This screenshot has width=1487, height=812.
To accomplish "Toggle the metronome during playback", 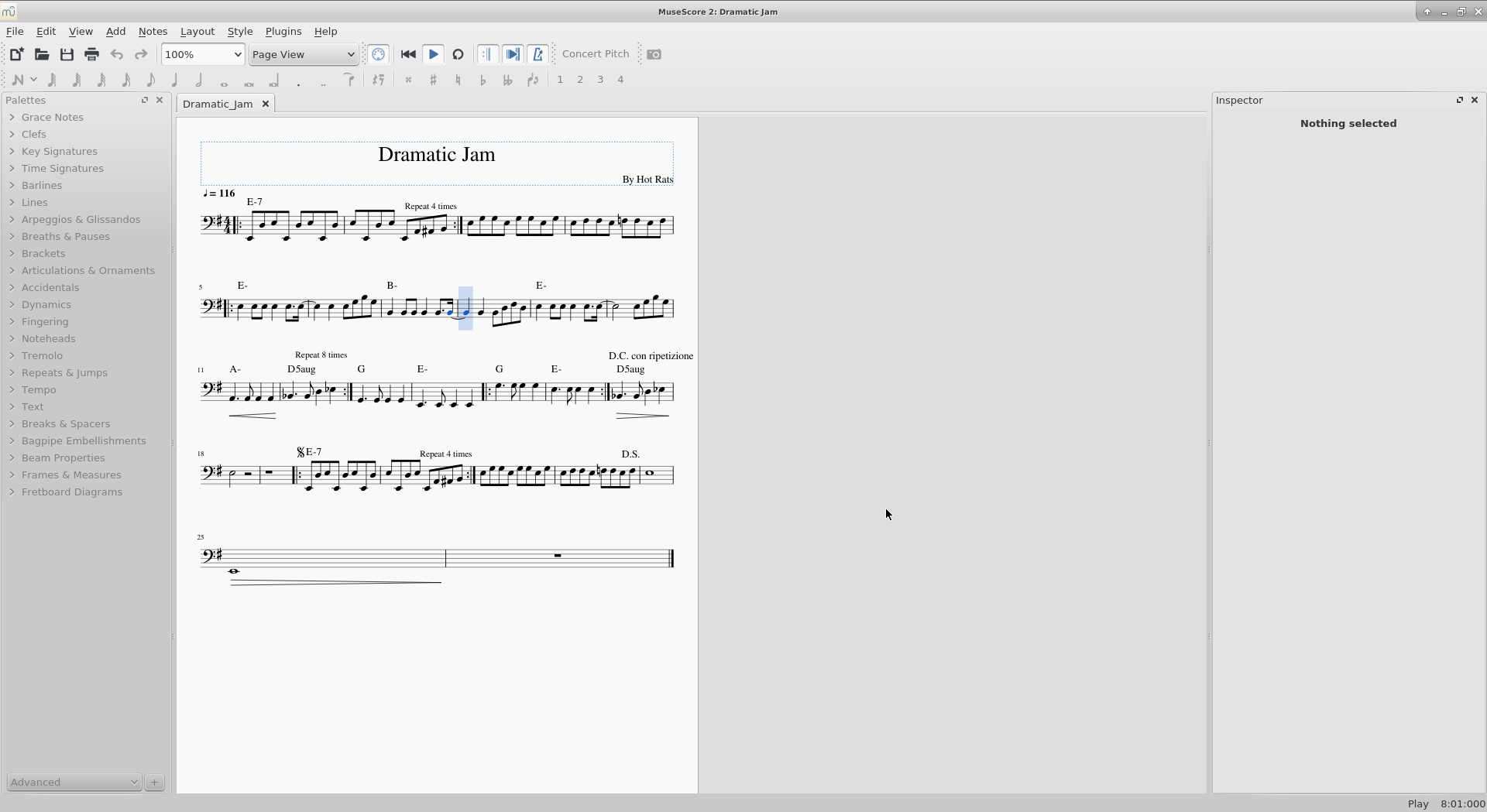I will pyautogui.click(x=538, y=54).
